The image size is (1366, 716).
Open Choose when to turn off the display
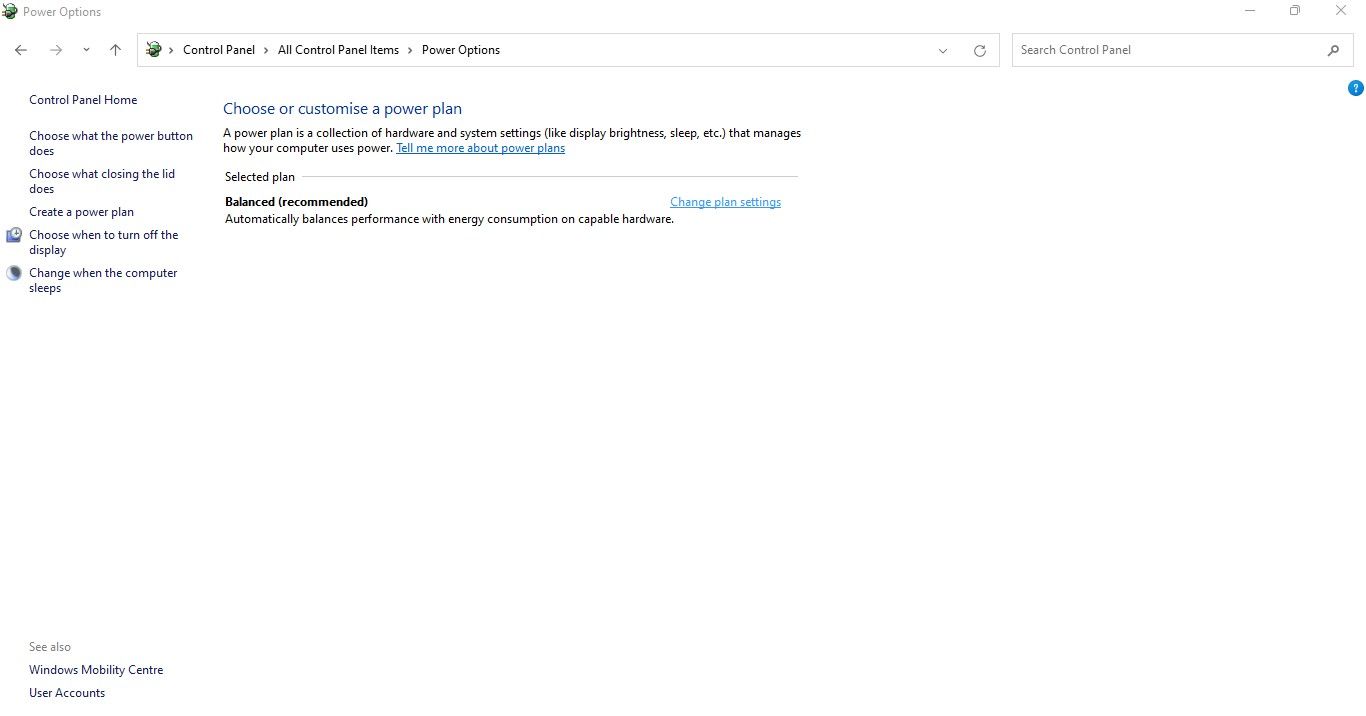coord(104,242)
